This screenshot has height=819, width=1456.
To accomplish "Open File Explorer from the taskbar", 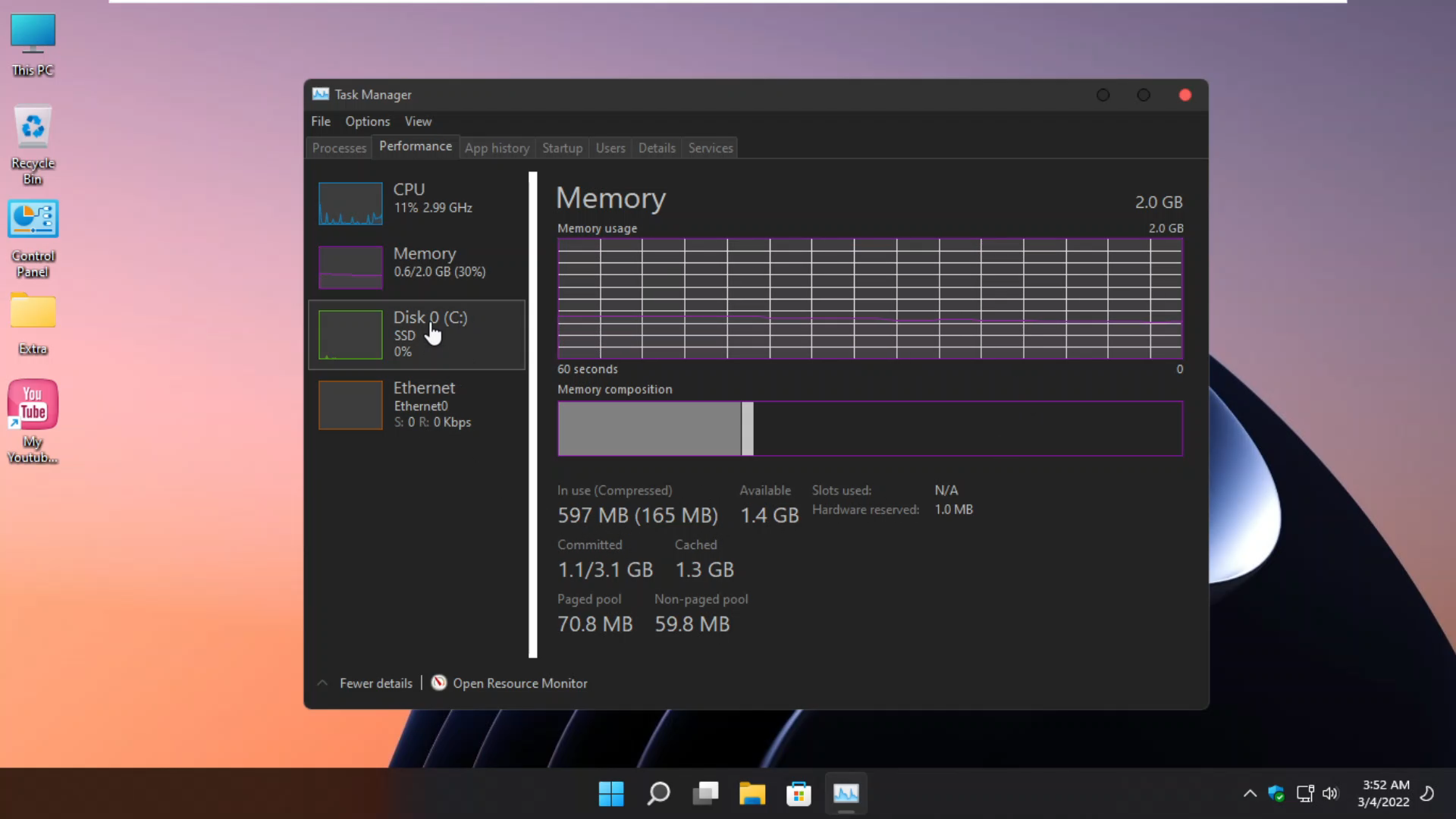I will pos(752,794).
